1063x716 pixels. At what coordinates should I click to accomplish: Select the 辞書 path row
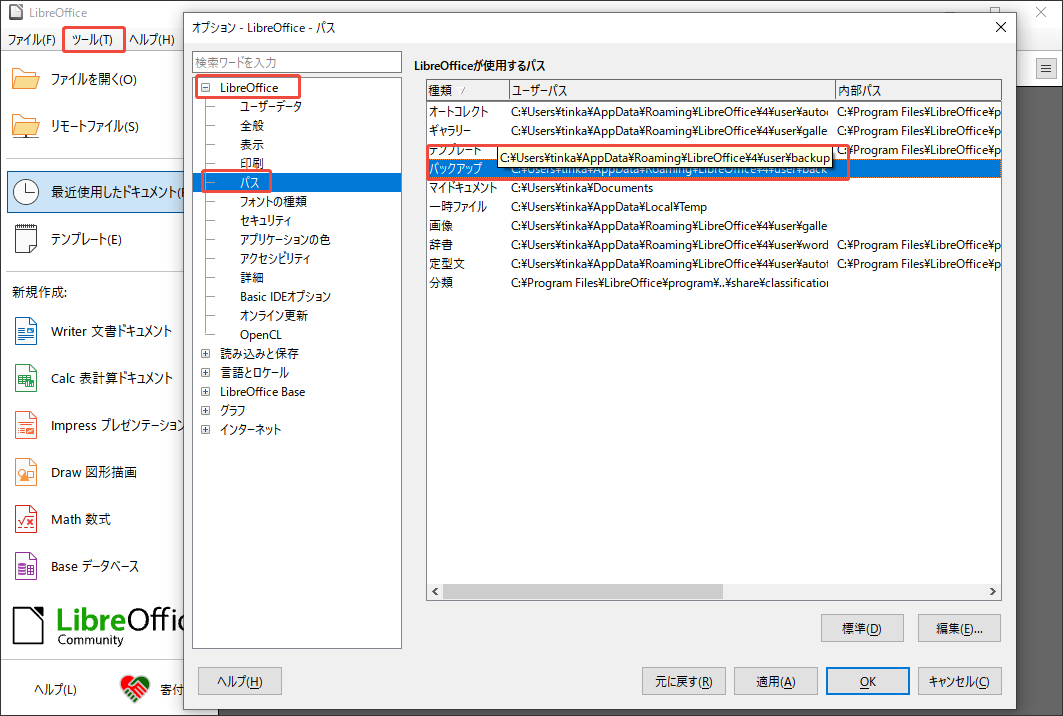coord(714,245)
